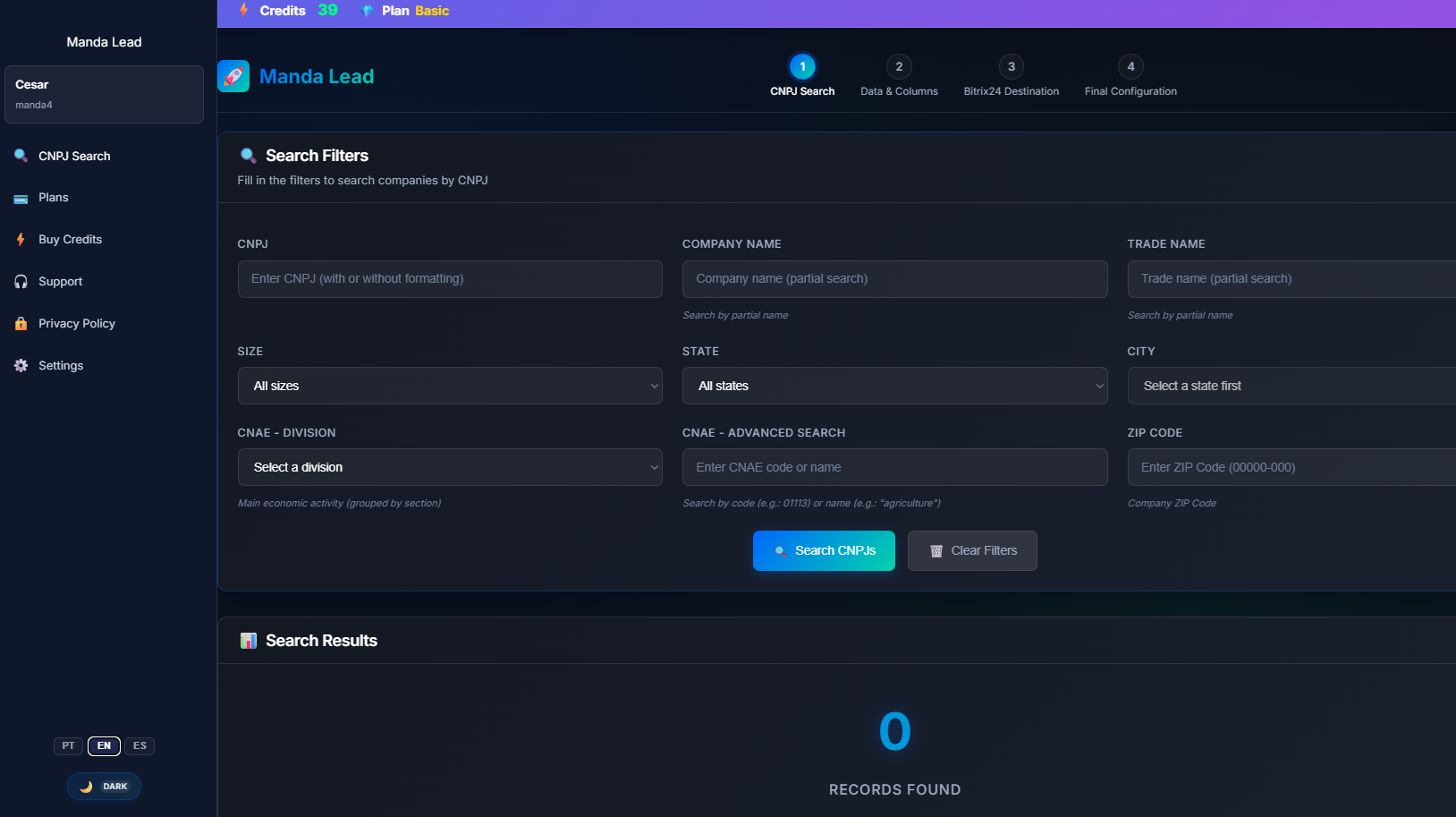The width and height of the screenshot is (1456, 817).
Task: Click the card icon next to Plans
Action: (21, 199)
